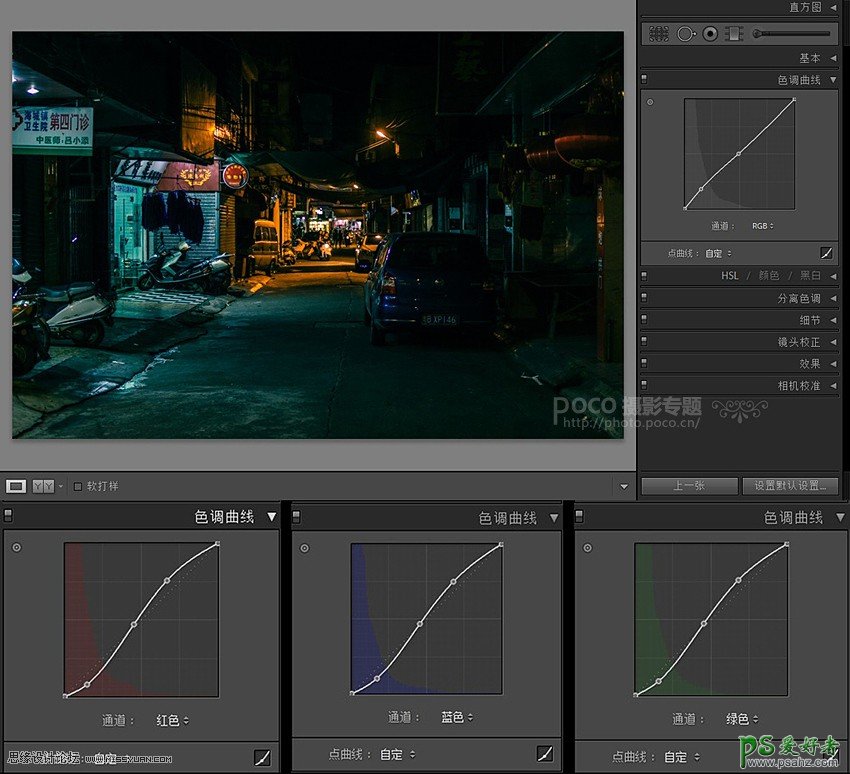Open the 红色 channel dropdown
850x774 pixels.
point(172,720)
